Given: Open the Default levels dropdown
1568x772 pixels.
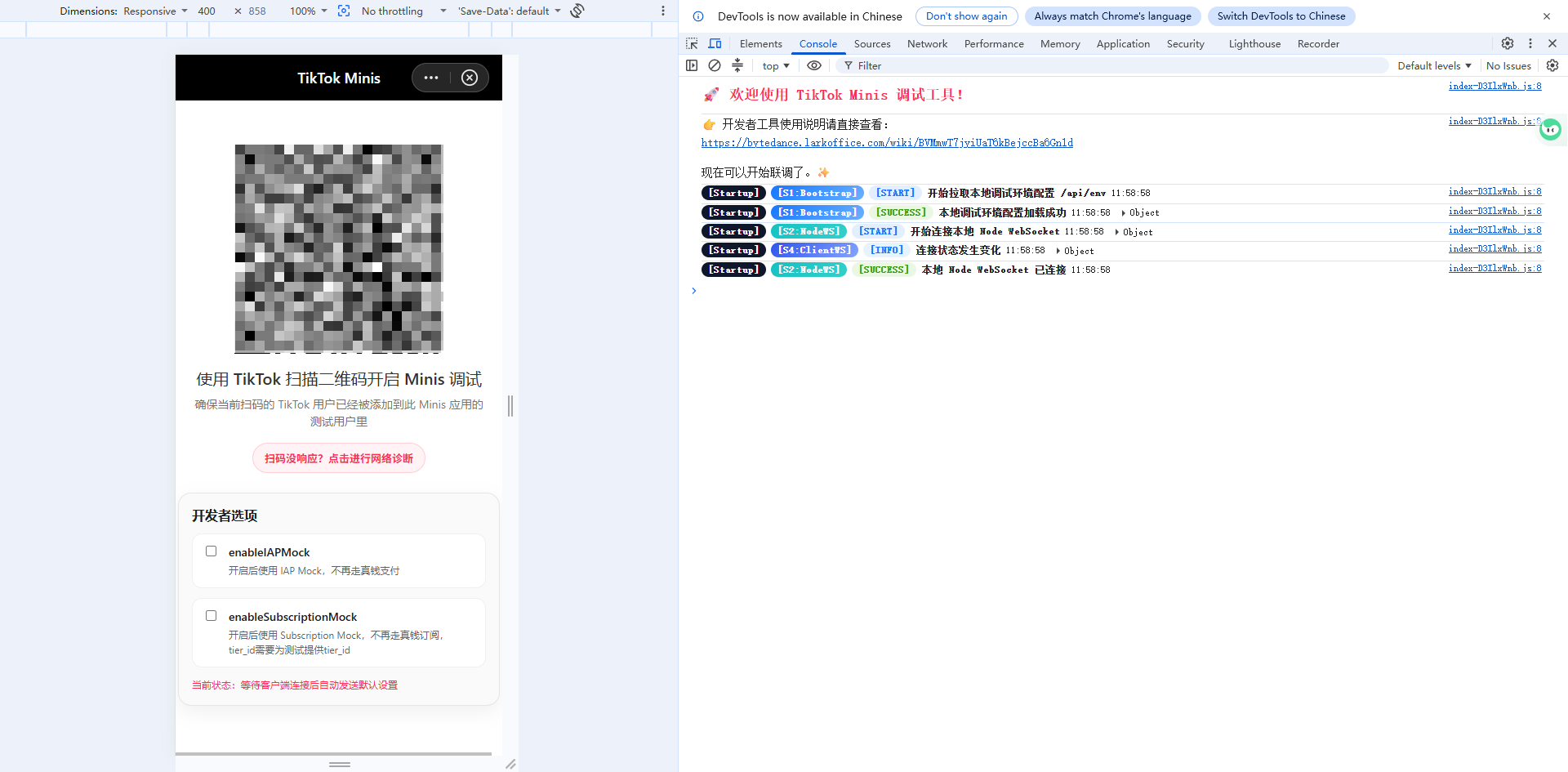Looking at the screenshot, I should pyautogui.click(x=1434, y=65).
